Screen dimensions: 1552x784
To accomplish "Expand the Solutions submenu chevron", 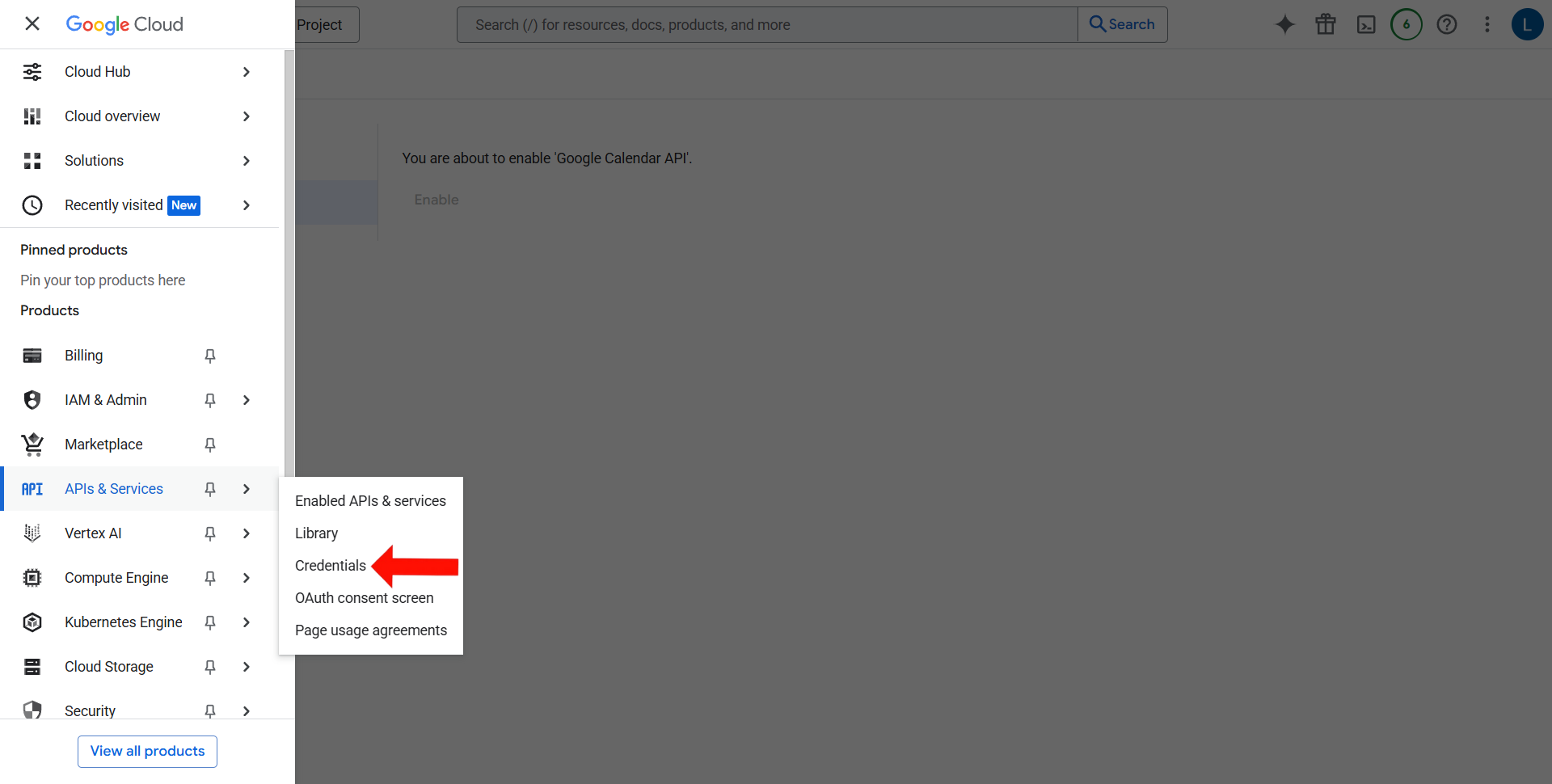I will (x=247, y=161).
